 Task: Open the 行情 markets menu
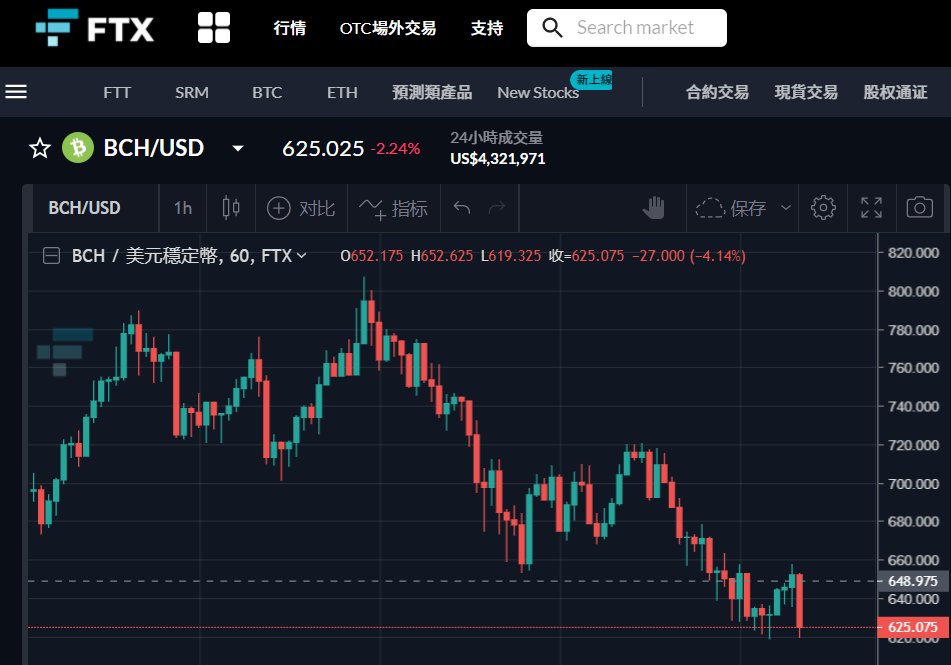(x=289, y=28)
